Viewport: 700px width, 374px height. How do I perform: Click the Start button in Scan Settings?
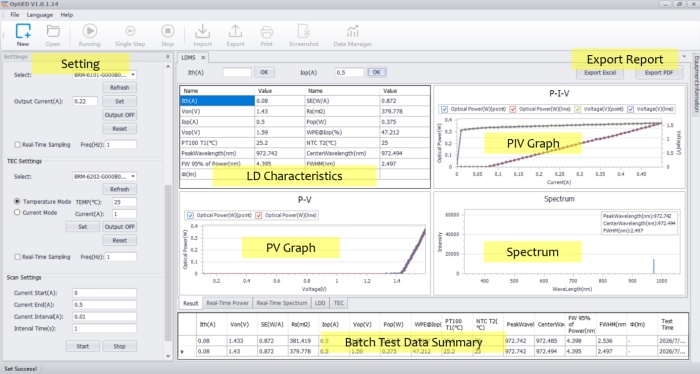tap(83, 346)
